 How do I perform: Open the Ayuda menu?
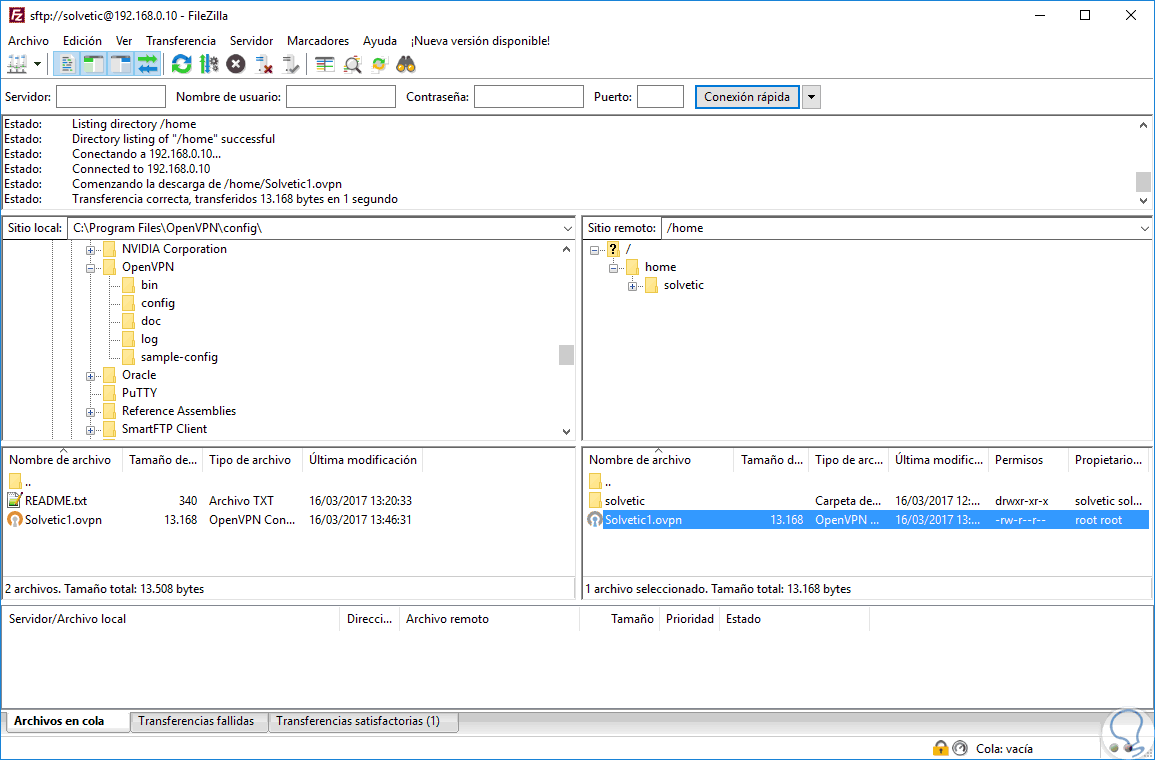click(380, 41)
